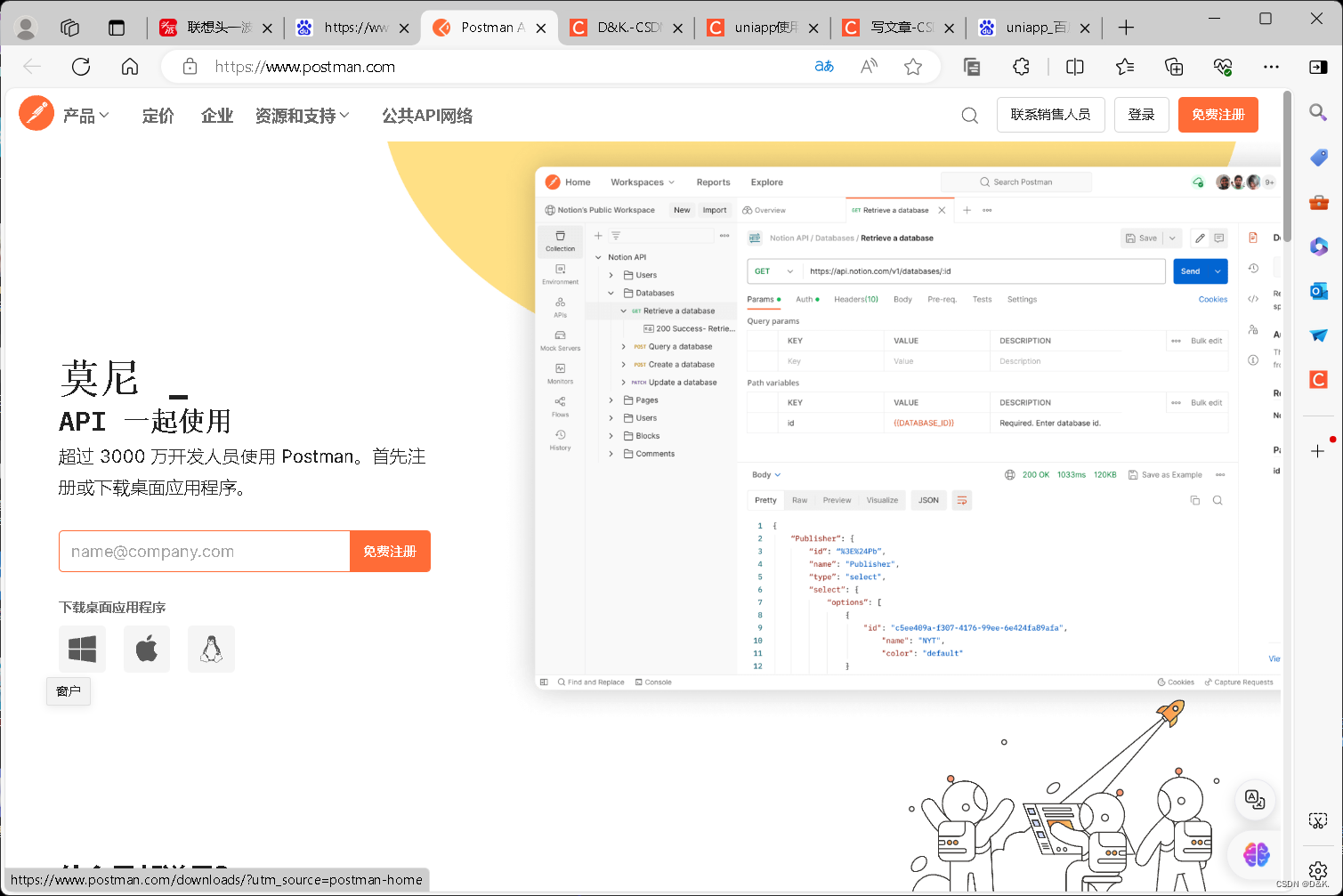Screen dimensions: 1343x896
Task: Click the browser back arrow
Action: [x=32, y=67]
